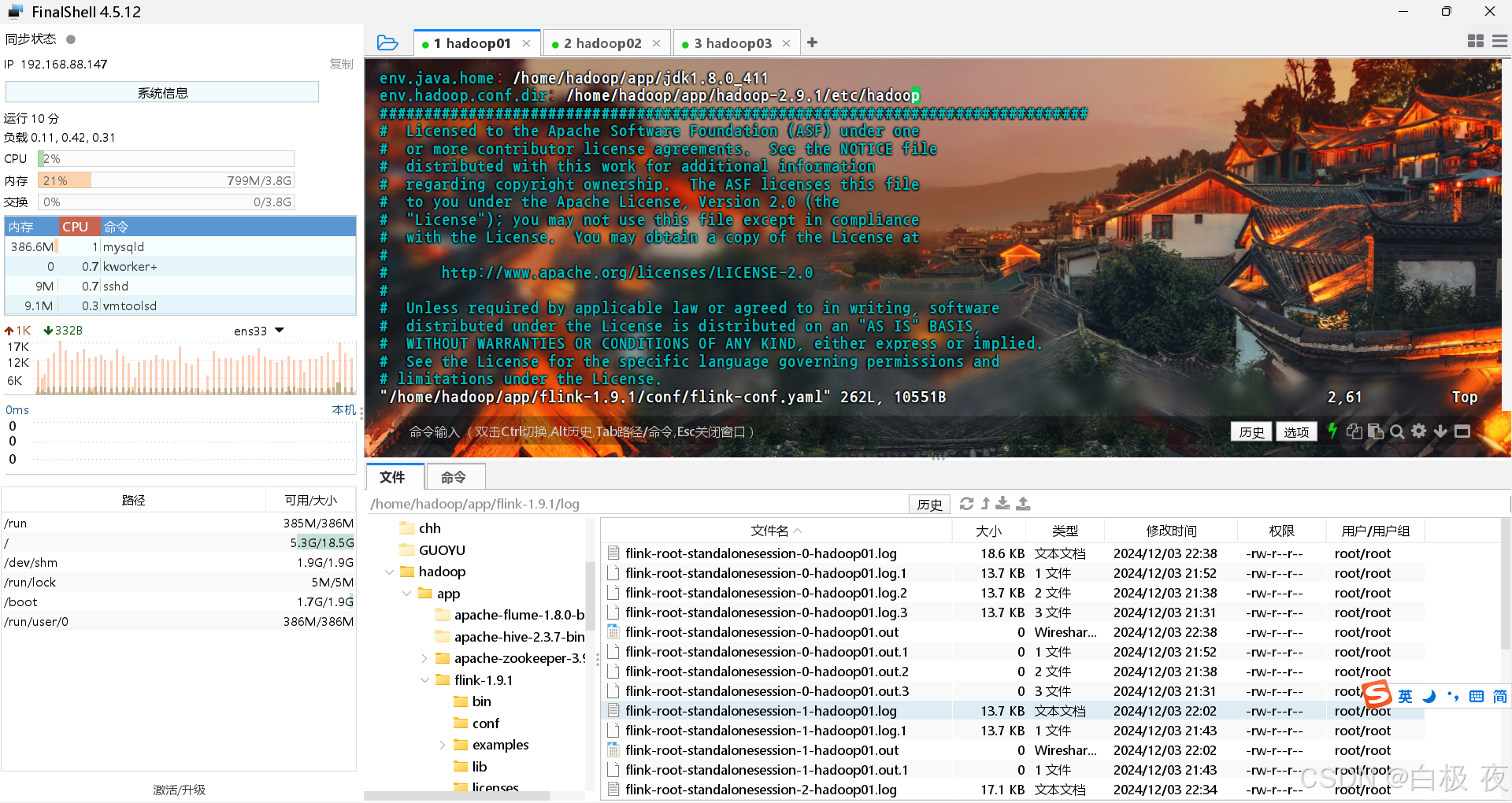Open the hamburger main menu
1512x803 pixels.
click(1499, 41)
